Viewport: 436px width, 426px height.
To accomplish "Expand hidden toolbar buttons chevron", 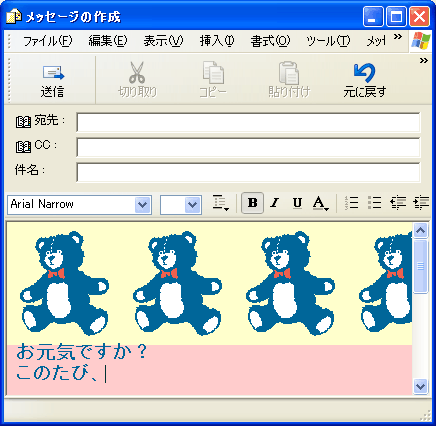I will [424, 61].
